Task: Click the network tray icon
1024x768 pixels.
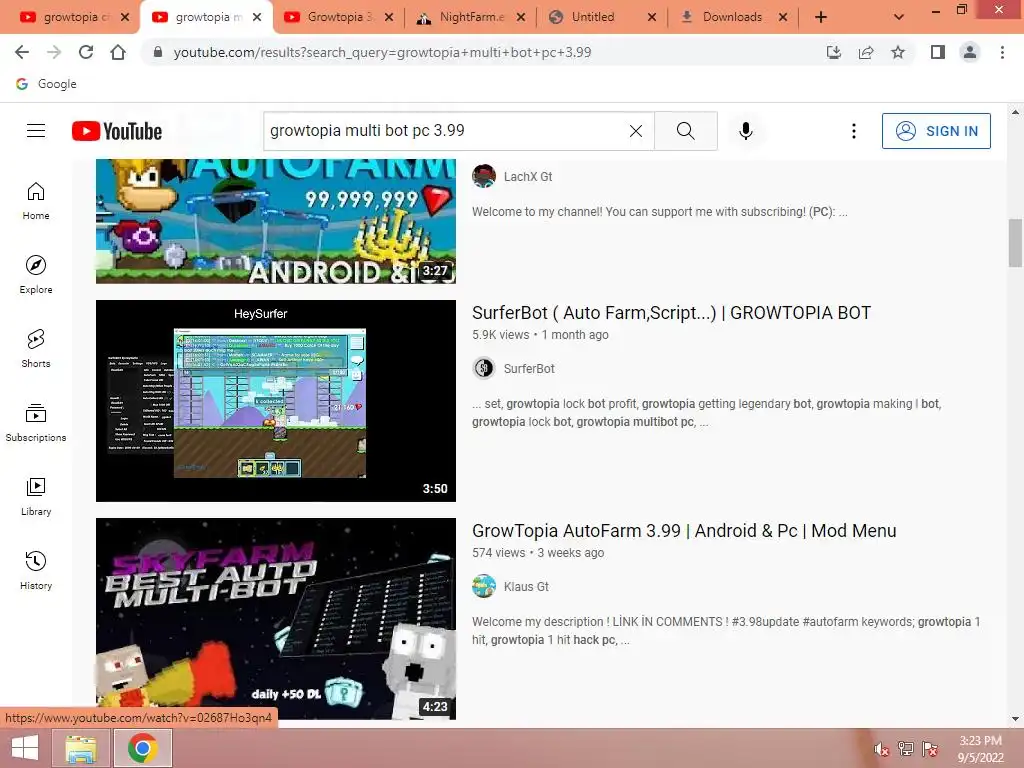Action: (906, 748)
